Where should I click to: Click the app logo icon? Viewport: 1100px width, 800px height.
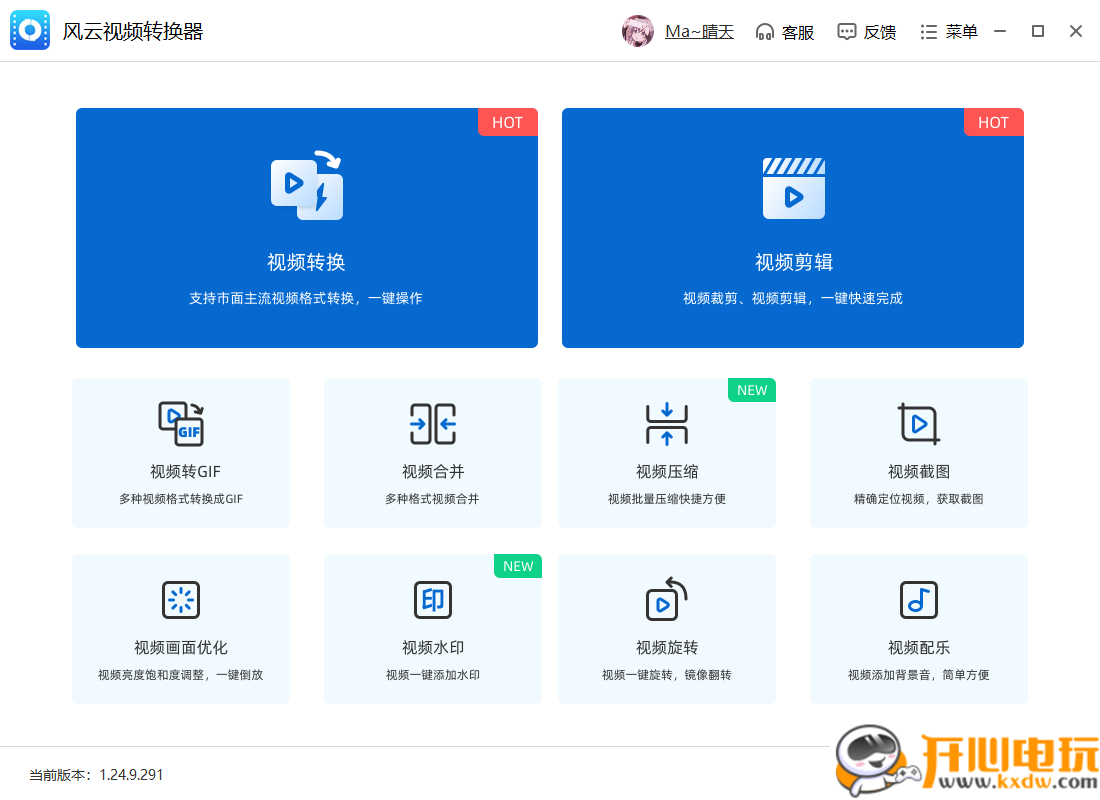tap(29, 30)
